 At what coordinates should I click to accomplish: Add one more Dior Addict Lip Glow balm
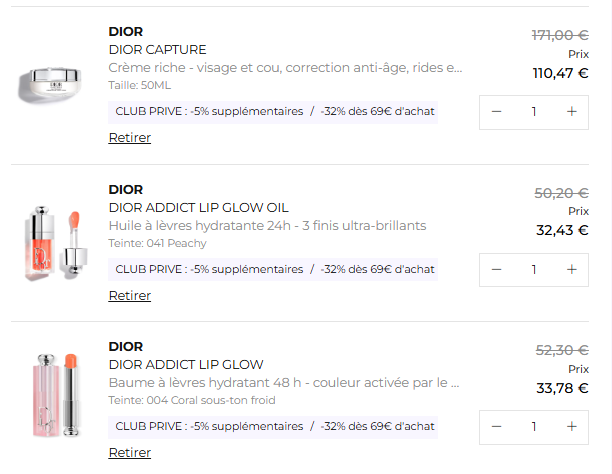click(571, 427)
